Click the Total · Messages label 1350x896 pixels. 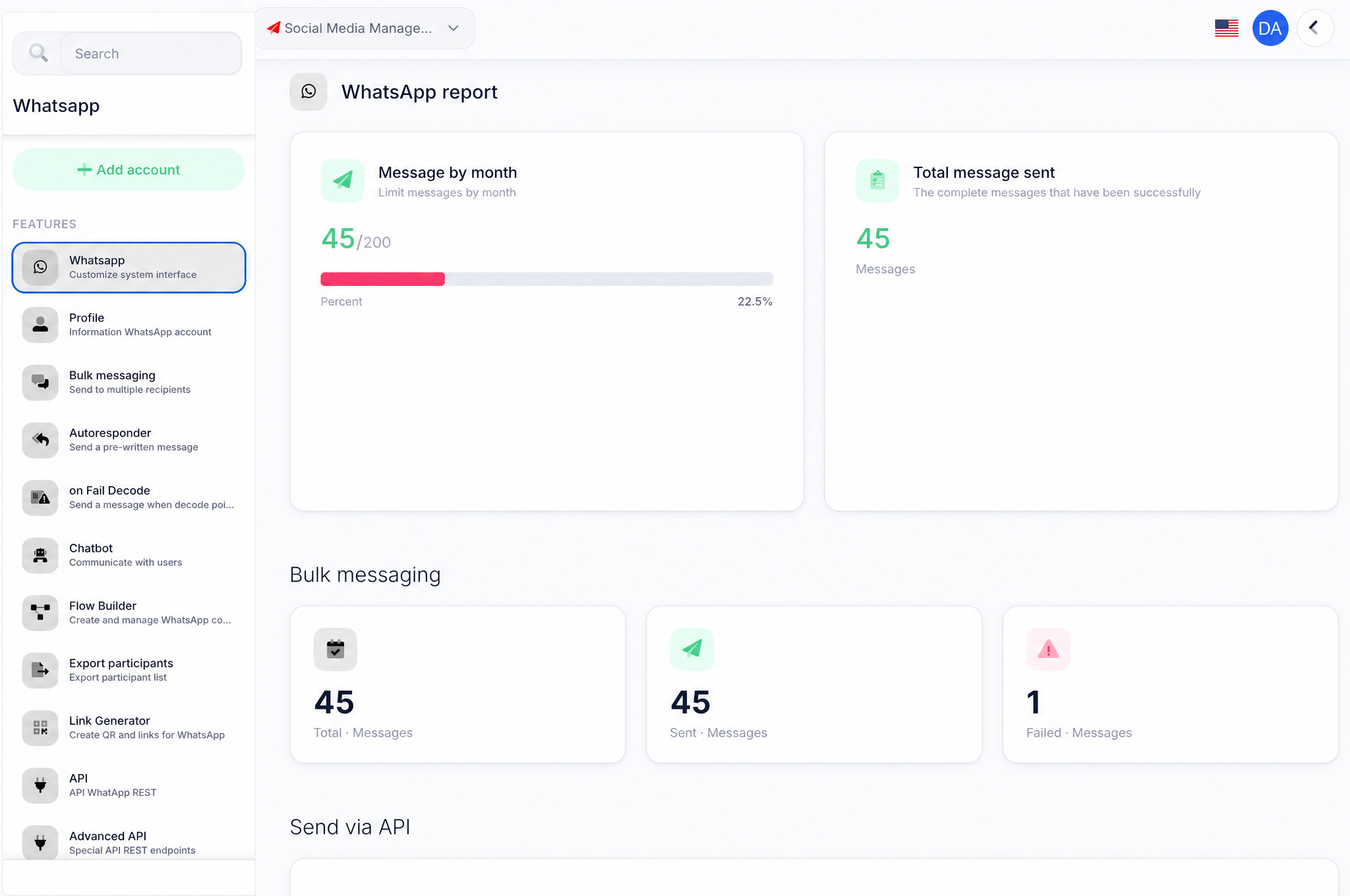pyautogui.click(x=363, y=733)
